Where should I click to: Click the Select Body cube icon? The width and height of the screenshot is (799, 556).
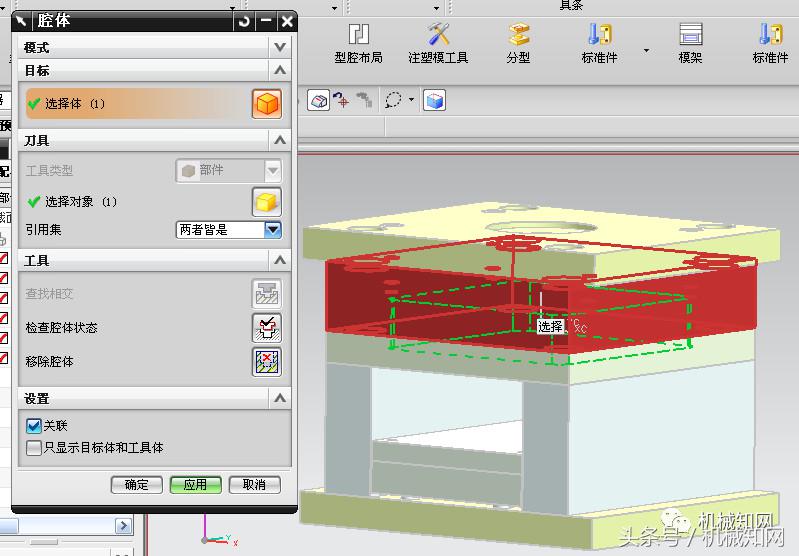[x=267, y=104]
